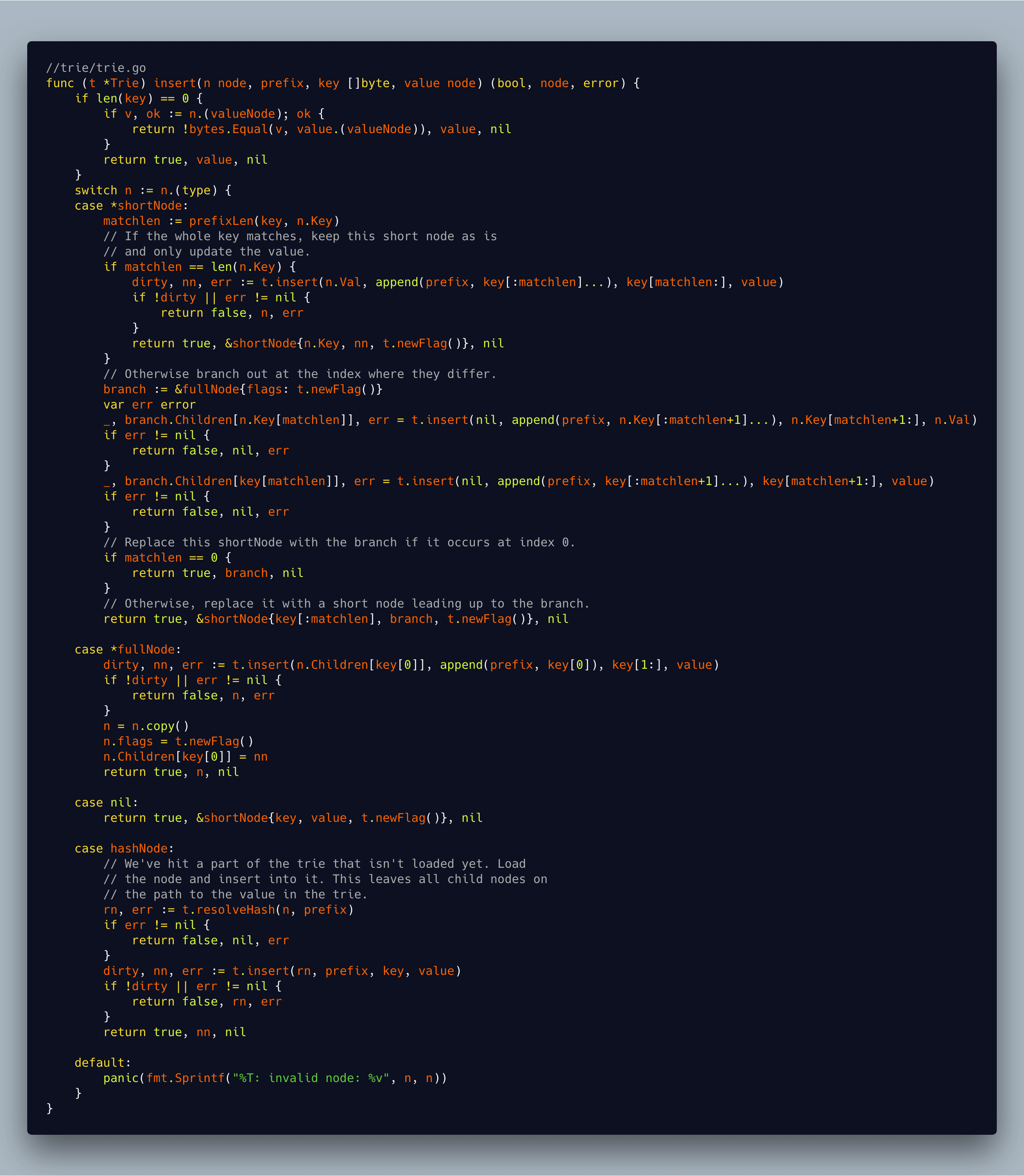Click 'if matchlen == len(n.Key) {' line
The image size is (1024, 1176).
200,267
